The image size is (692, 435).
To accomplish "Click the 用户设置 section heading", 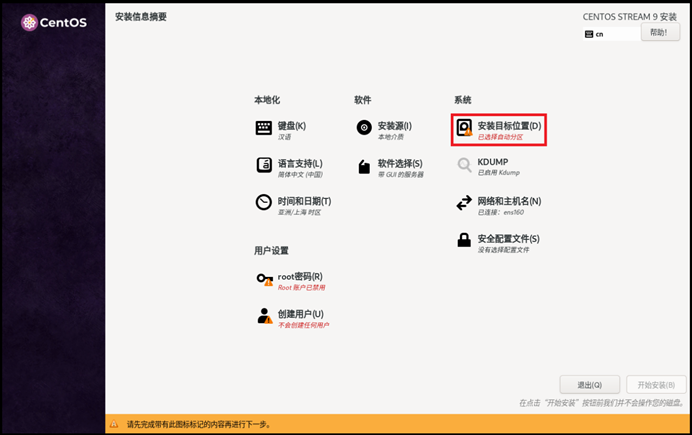I will (x=271, y=251).
